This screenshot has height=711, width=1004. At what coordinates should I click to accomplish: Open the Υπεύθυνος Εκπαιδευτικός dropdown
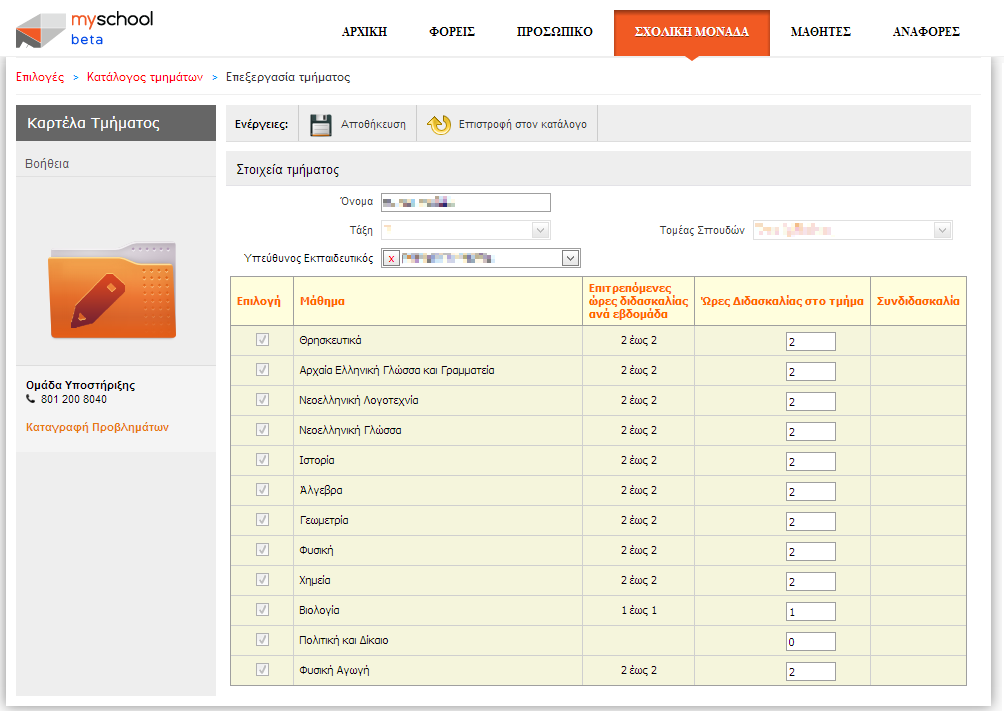coord(570,258)
